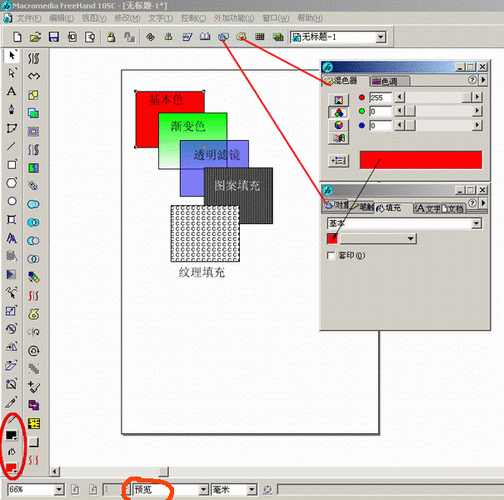
Task: Click the New document icon
Action: pyautogui.click(x=17, y=37)
